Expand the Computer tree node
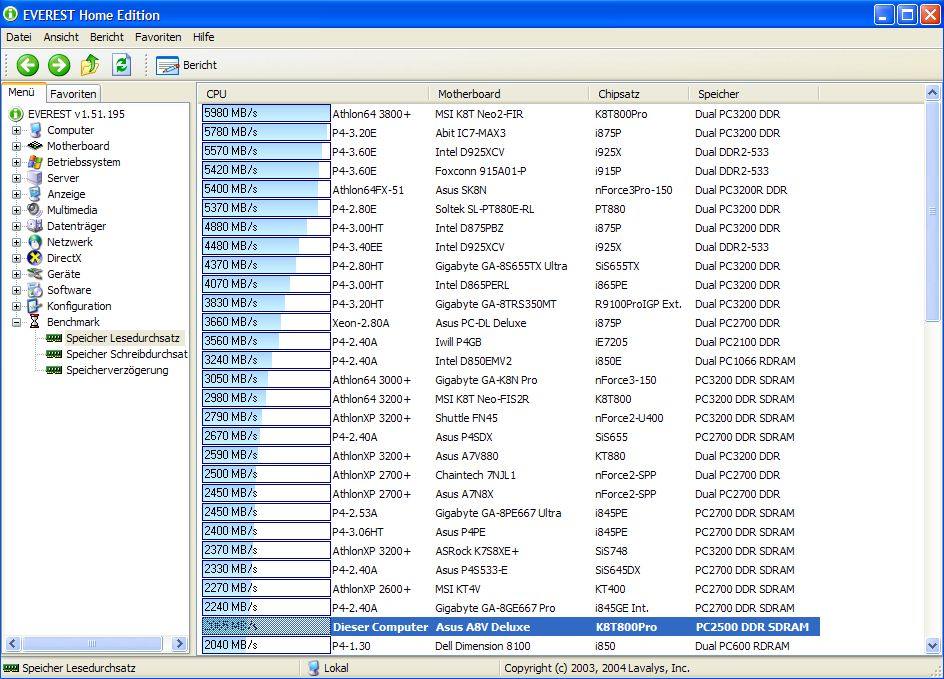 16,130
